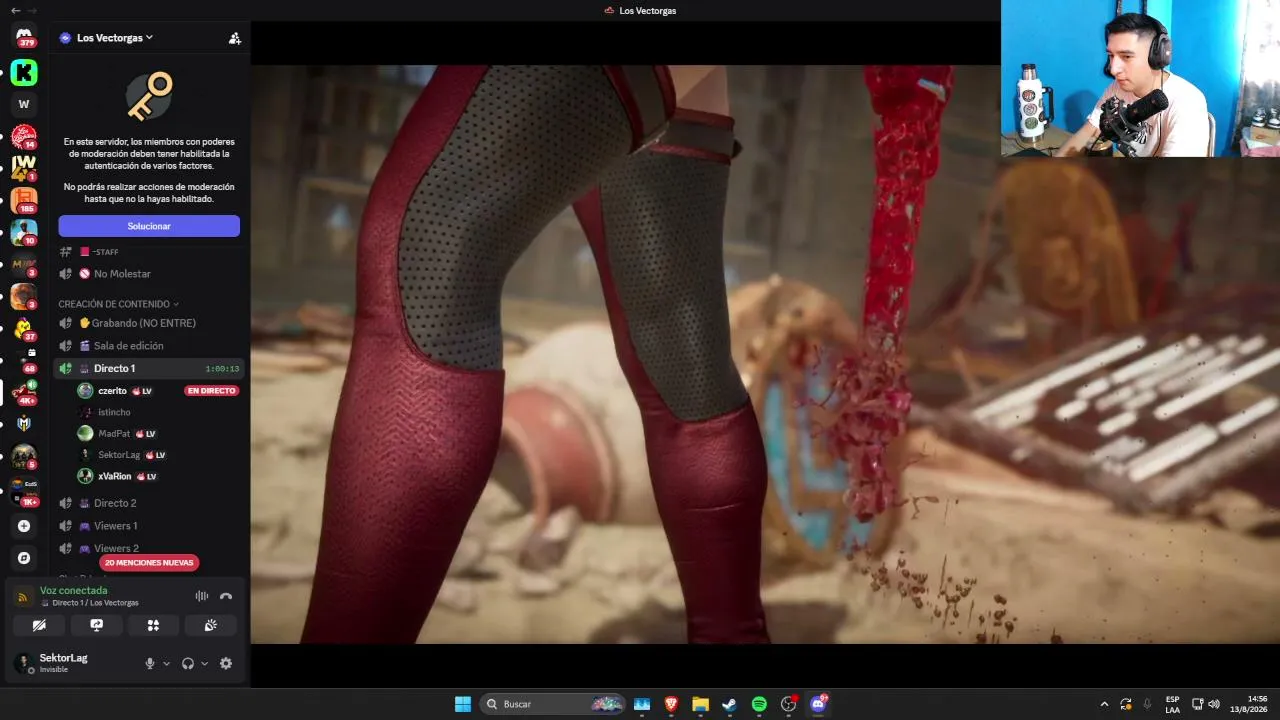The width and height of the screenshot is (1280, 720).
Task: Open OBS Studio from taskbar
Action: pyautogui.click(x=789, y=704)
